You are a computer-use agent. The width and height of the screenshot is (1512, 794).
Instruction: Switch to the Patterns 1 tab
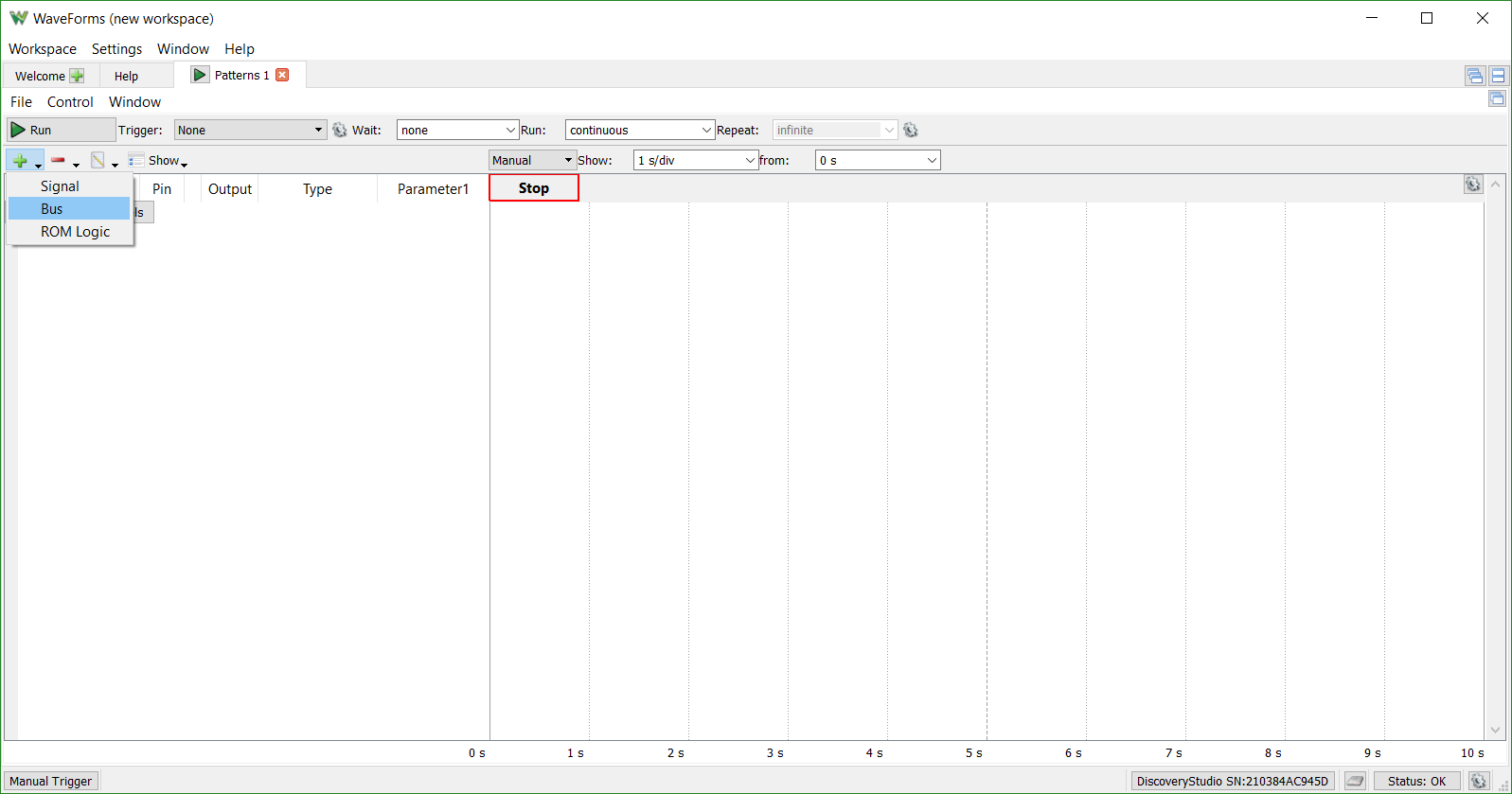coord(240,75)
